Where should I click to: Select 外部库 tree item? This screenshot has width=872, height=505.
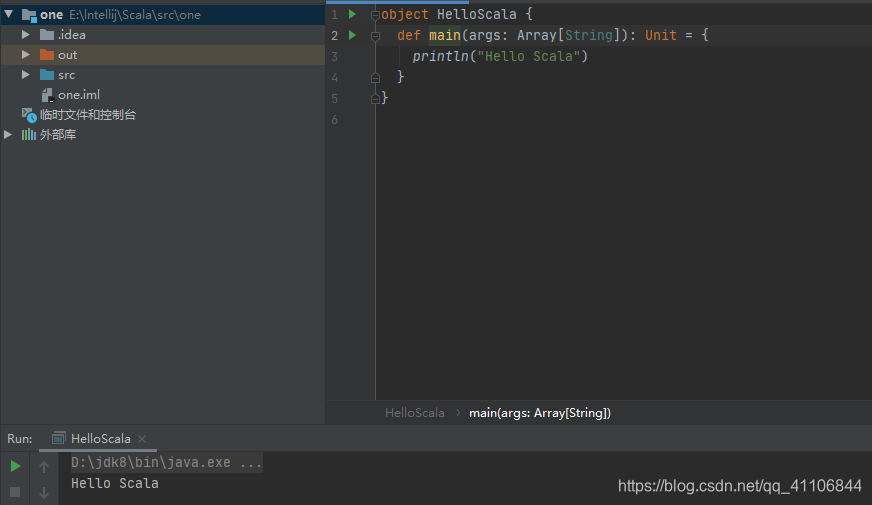[58, 135]
